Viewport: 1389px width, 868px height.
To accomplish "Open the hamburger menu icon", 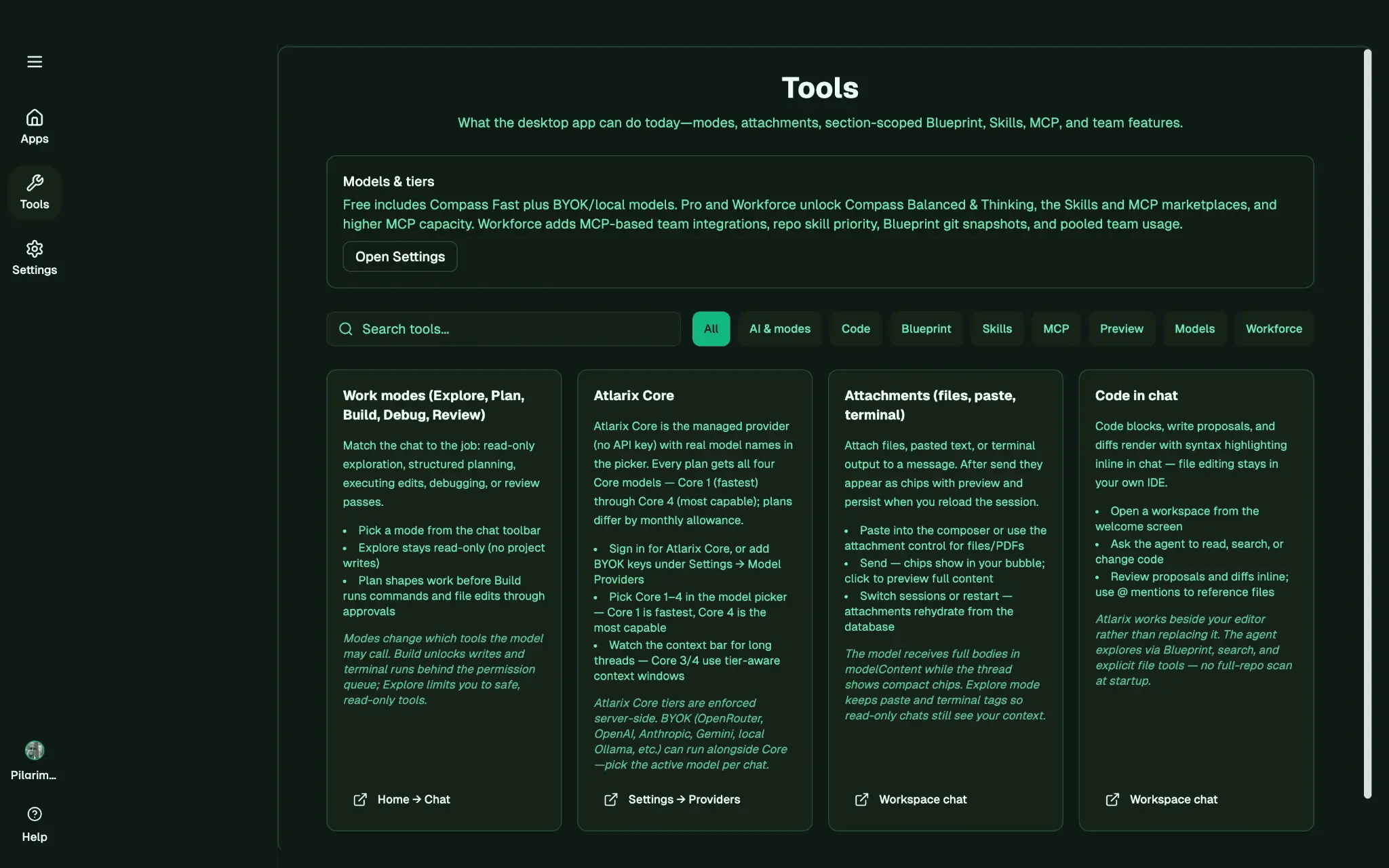I will pos(35,62).
